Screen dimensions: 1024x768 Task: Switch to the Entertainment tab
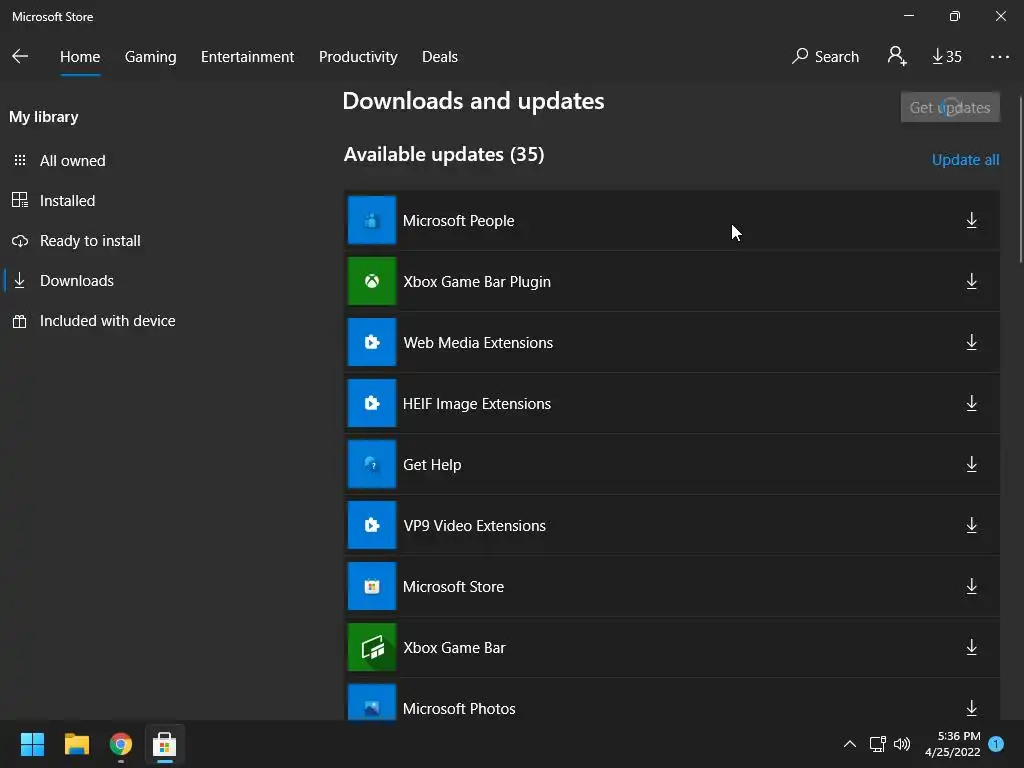tap(248, 57)
